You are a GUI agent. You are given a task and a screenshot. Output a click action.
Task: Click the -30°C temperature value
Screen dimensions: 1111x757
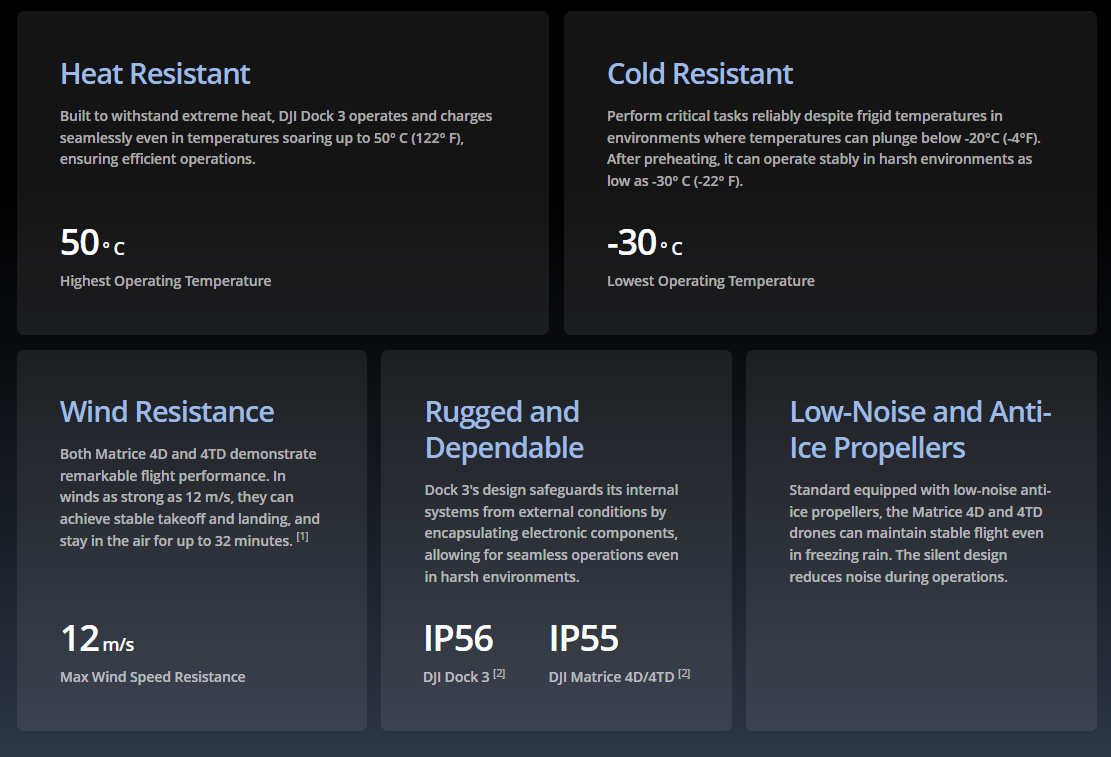pyautogui.click(x=644, y=243)
